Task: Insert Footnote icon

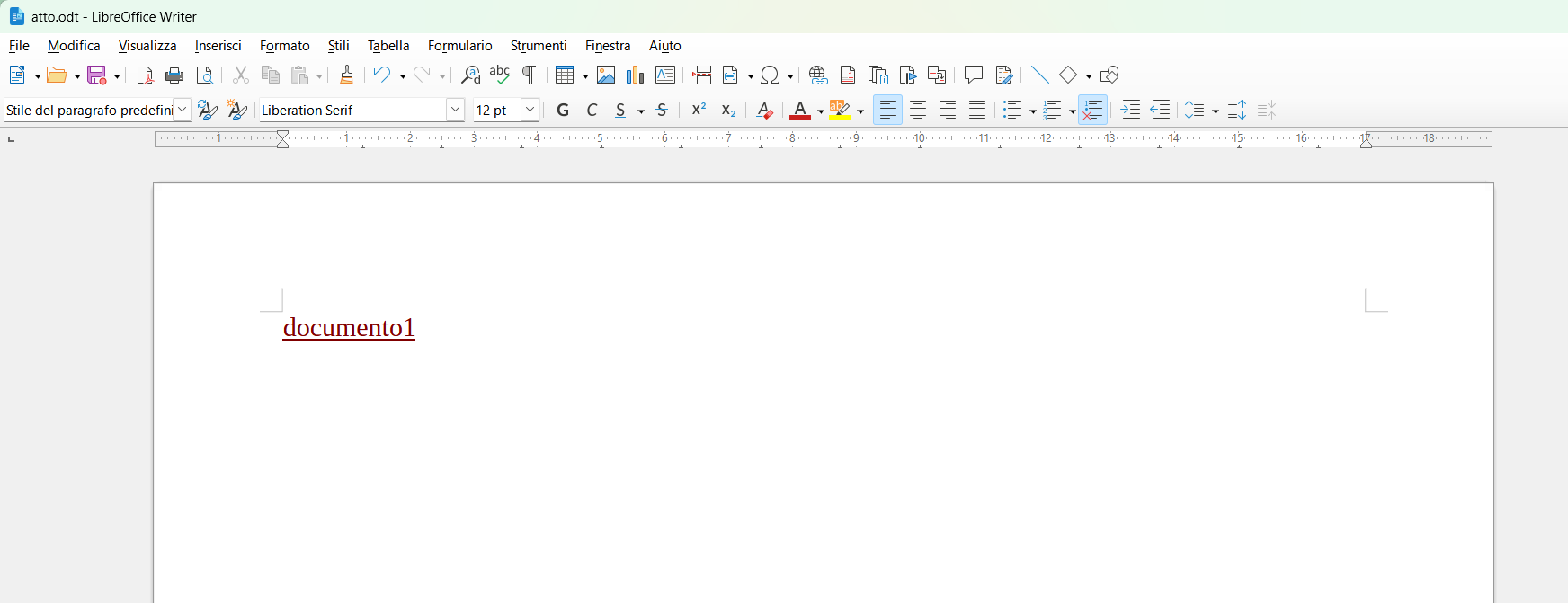Action: click(848, 75)
